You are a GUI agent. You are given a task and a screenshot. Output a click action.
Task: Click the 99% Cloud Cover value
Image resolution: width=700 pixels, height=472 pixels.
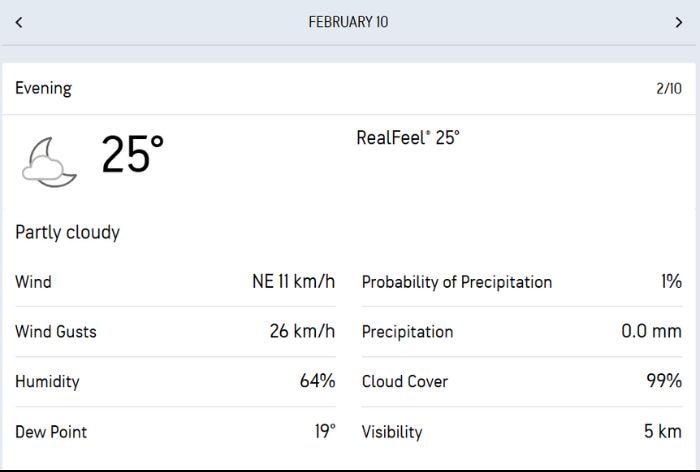(664, 381)
